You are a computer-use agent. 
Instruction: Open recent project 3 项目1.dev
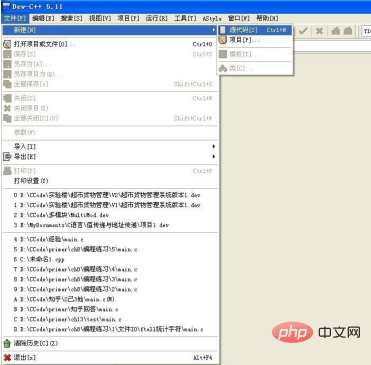(110, 225)
